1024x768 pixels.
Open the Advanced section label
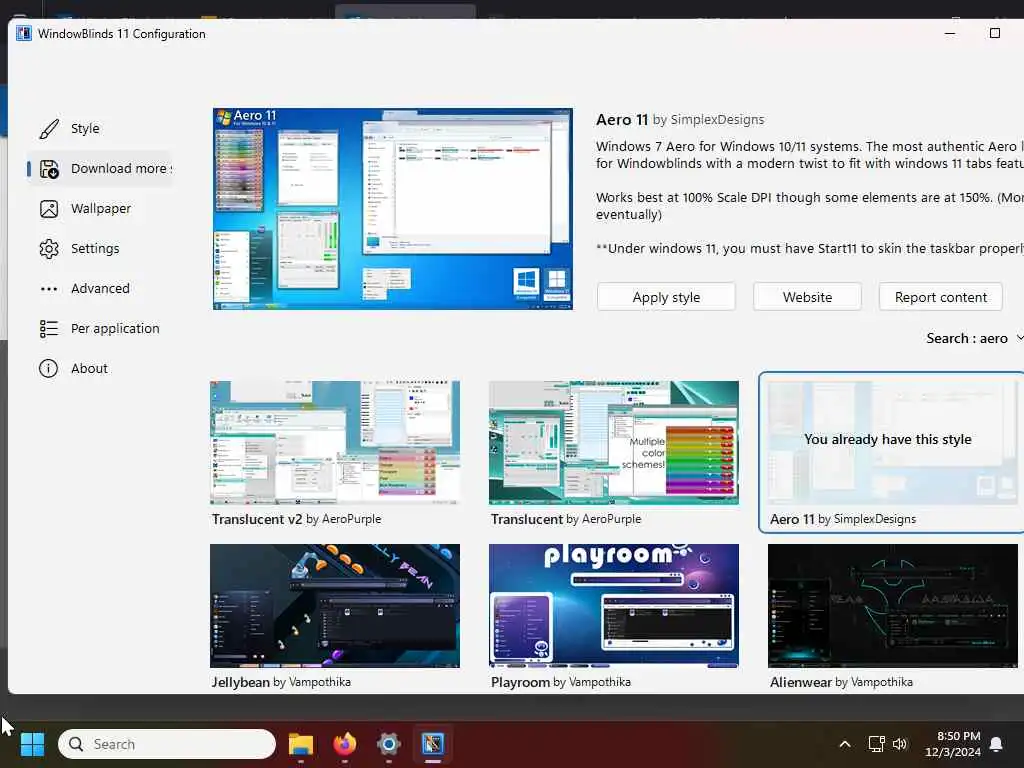point(100,289)
